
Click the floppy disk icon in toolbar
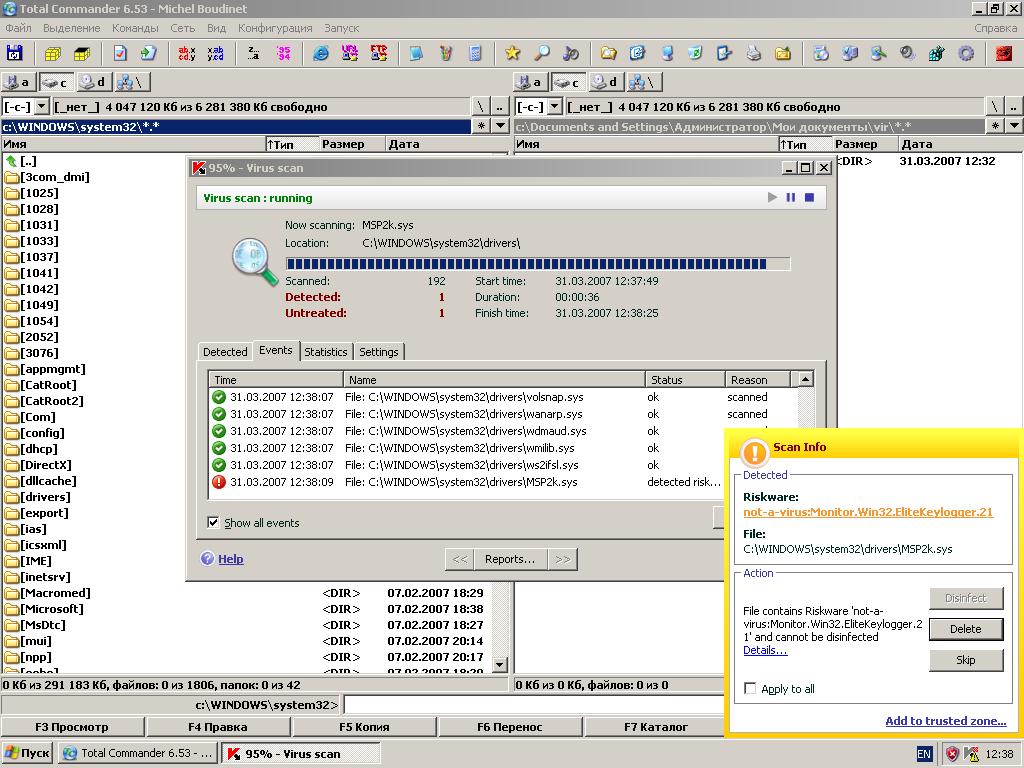(x=14, y=53)
